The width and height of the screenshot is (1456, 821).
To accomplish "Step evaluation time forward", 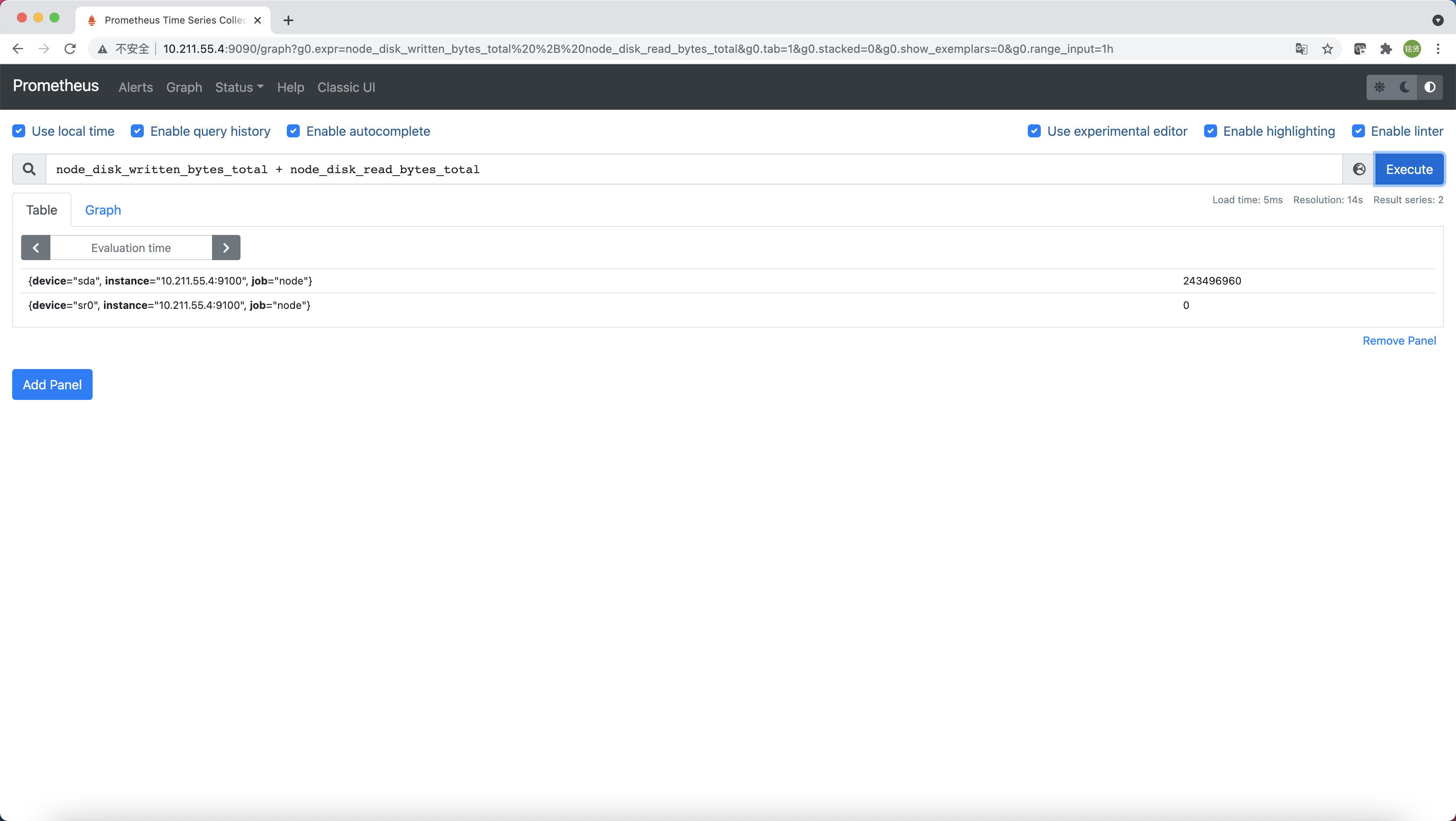I will coord(226,248).
